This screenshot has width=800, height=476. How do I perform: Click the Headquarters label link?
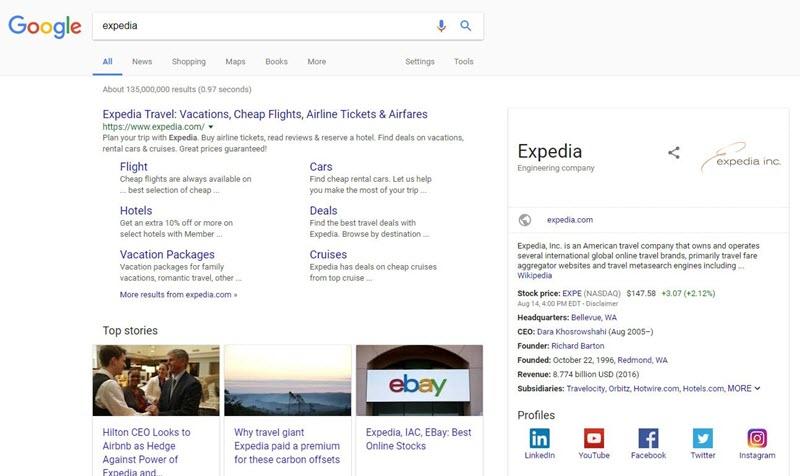coord(543,317)
